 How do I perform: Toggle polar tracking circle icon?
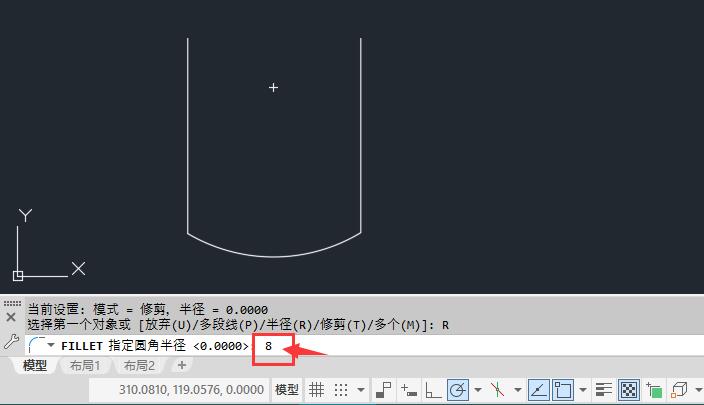coord(458,390)
